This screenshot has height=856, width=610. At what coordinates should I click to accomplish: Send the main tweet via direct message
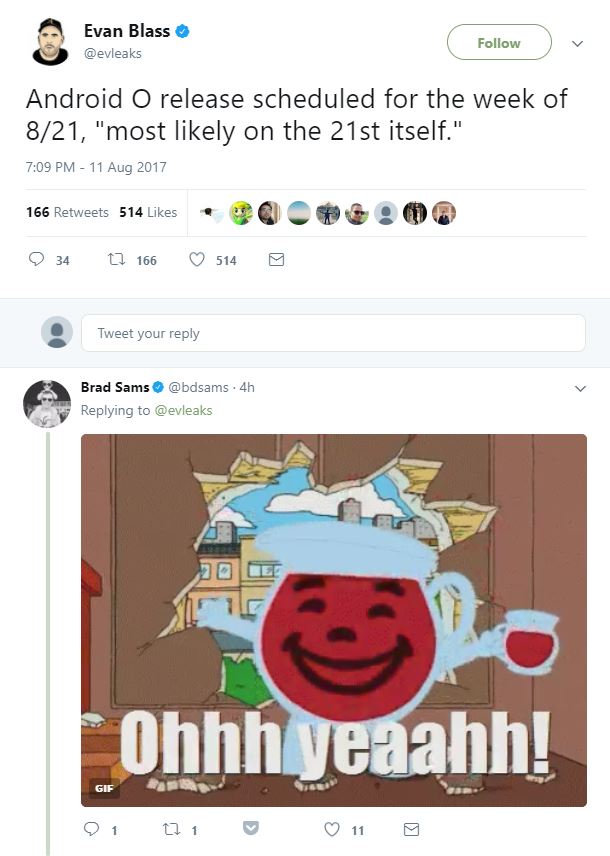pos(277,260)
